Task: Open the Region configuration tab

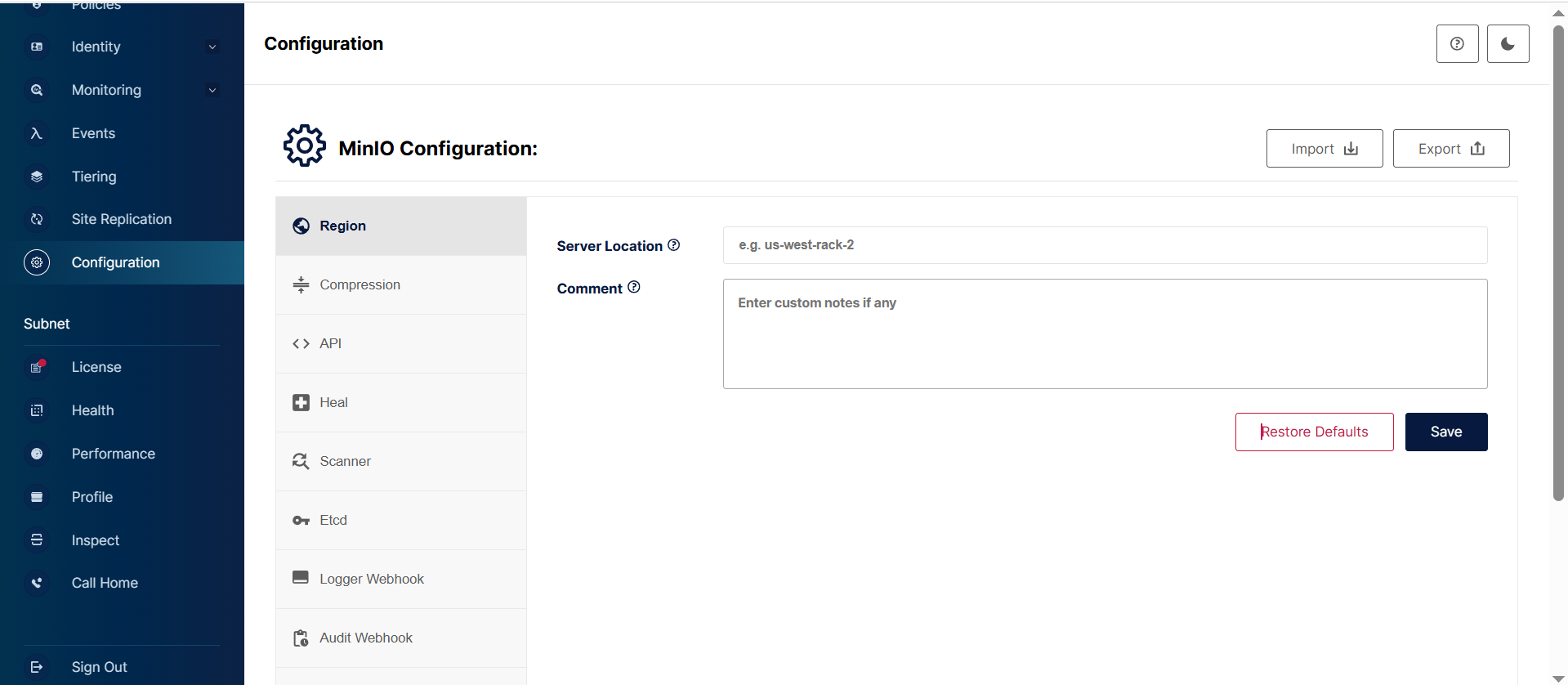Action: point(401,226)
